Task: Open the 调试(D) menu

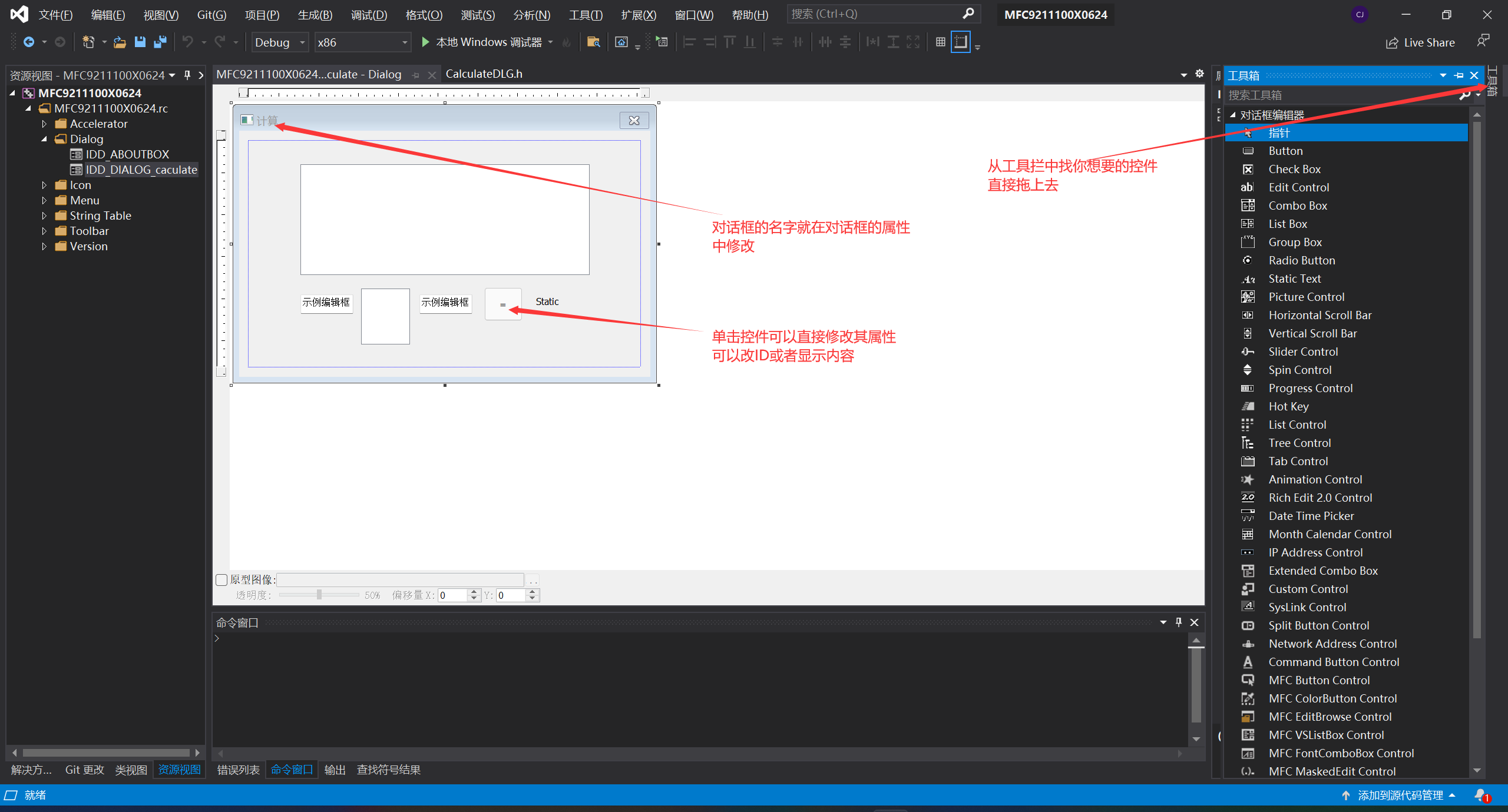Action: 369,15
